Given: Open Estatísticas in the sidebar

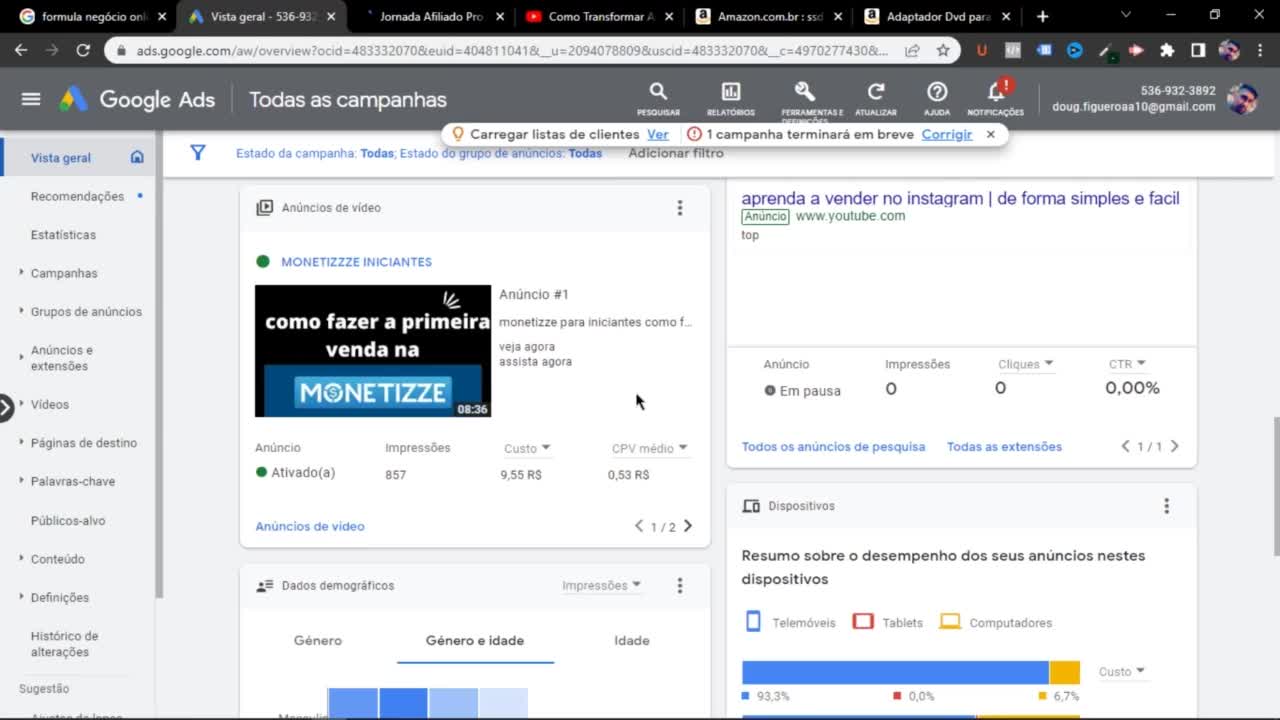Looking at the screenshot, I should (x=63, y=235).
